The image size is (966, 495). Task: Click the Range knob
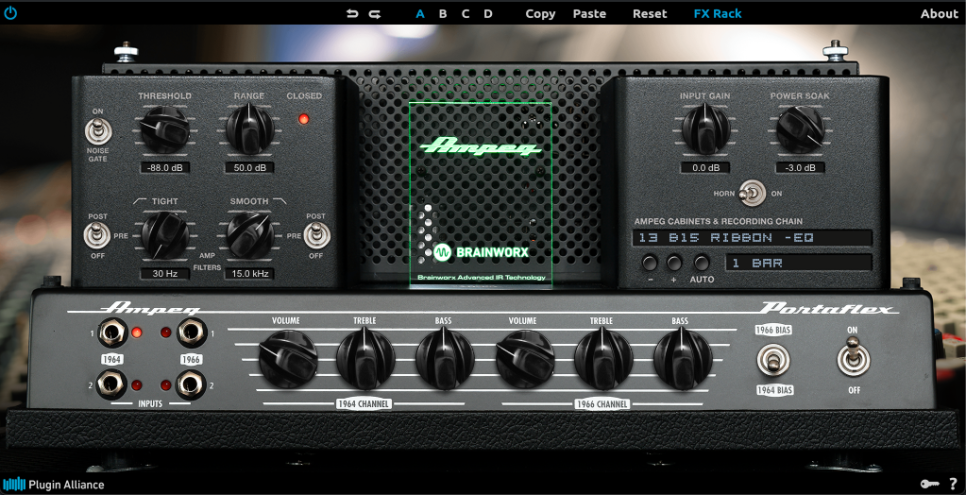pyautogui.click(x=250, y=129)
